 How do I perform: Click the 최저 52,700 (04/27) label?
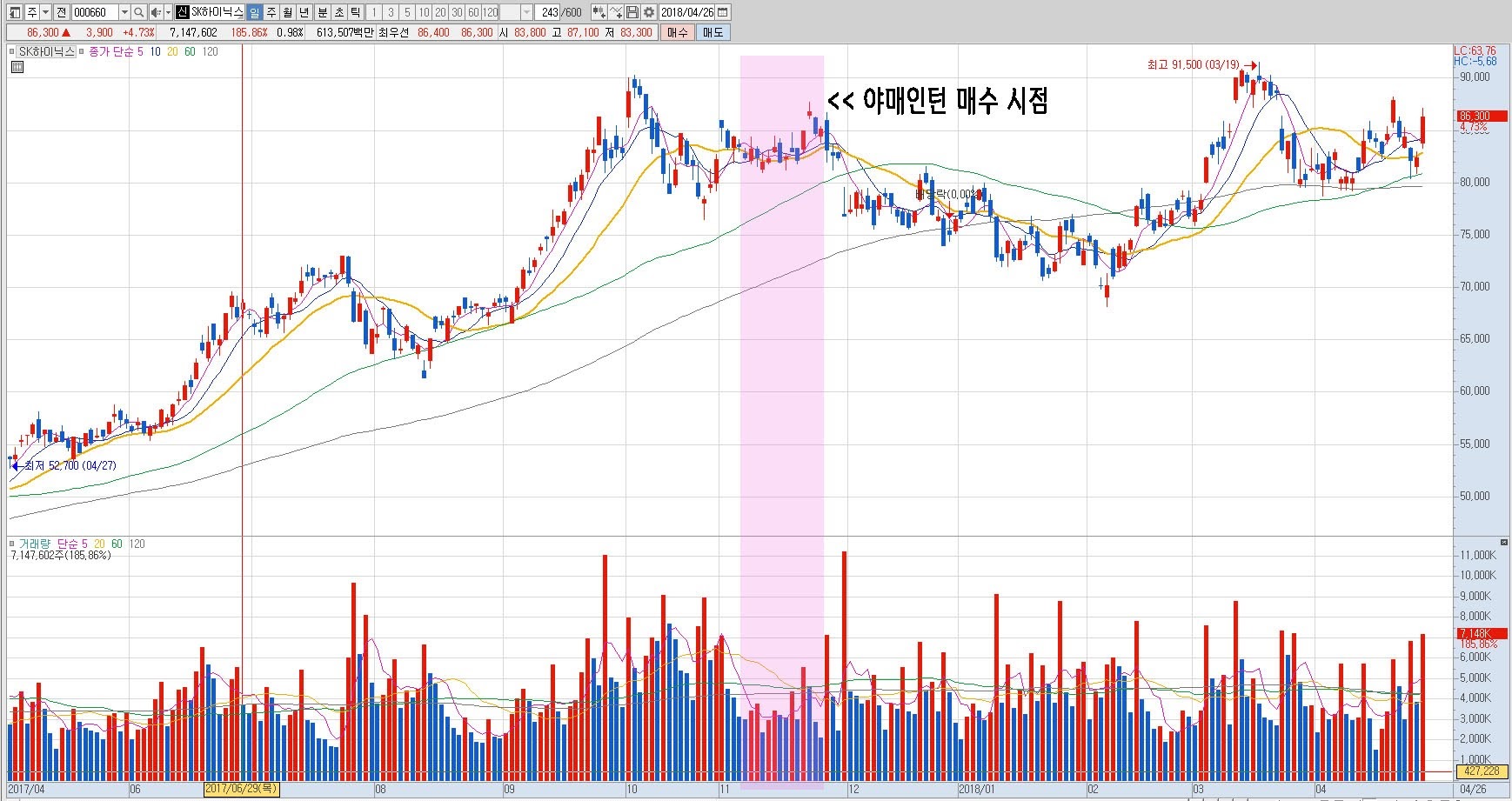pos(70,465)
